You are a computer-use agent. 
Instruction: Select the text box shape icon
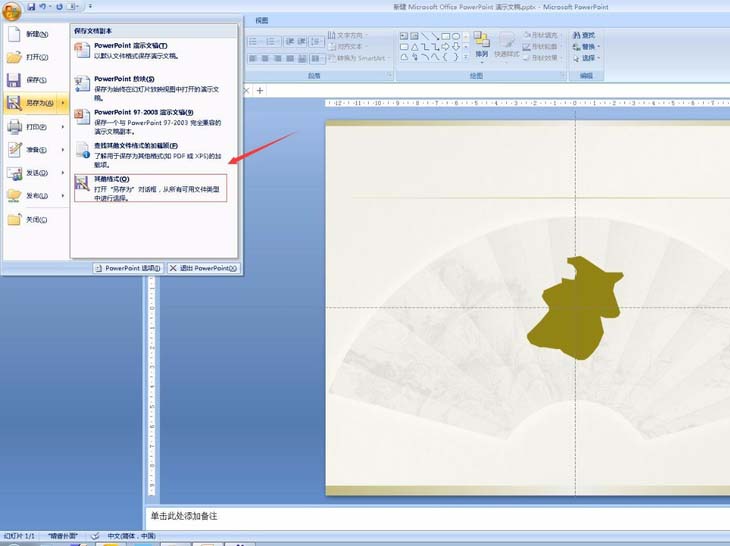point(404,36)
